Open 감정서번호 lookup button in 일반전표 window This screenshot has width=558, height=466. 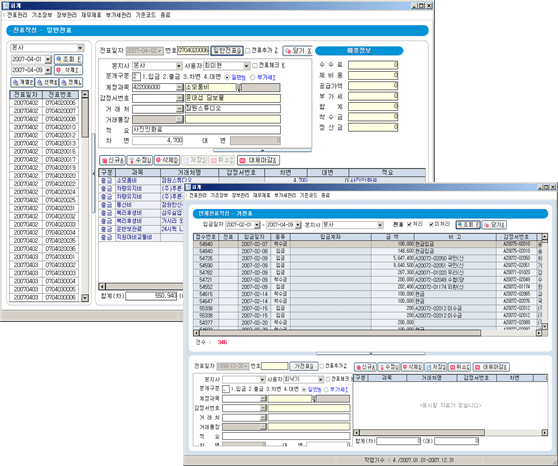[x=179, y=98]
